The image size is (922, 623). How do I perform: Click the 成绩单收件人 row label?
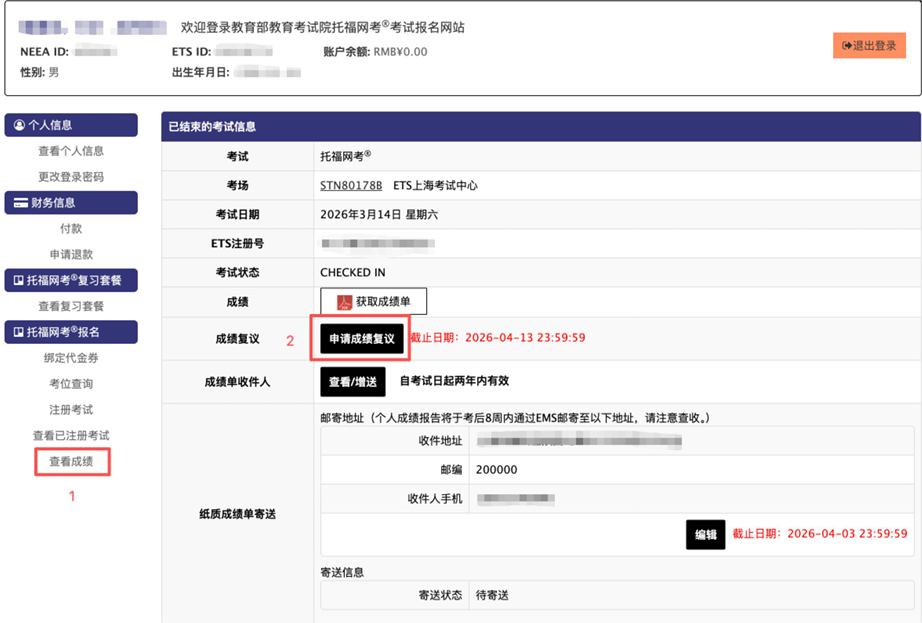[238, 382]
